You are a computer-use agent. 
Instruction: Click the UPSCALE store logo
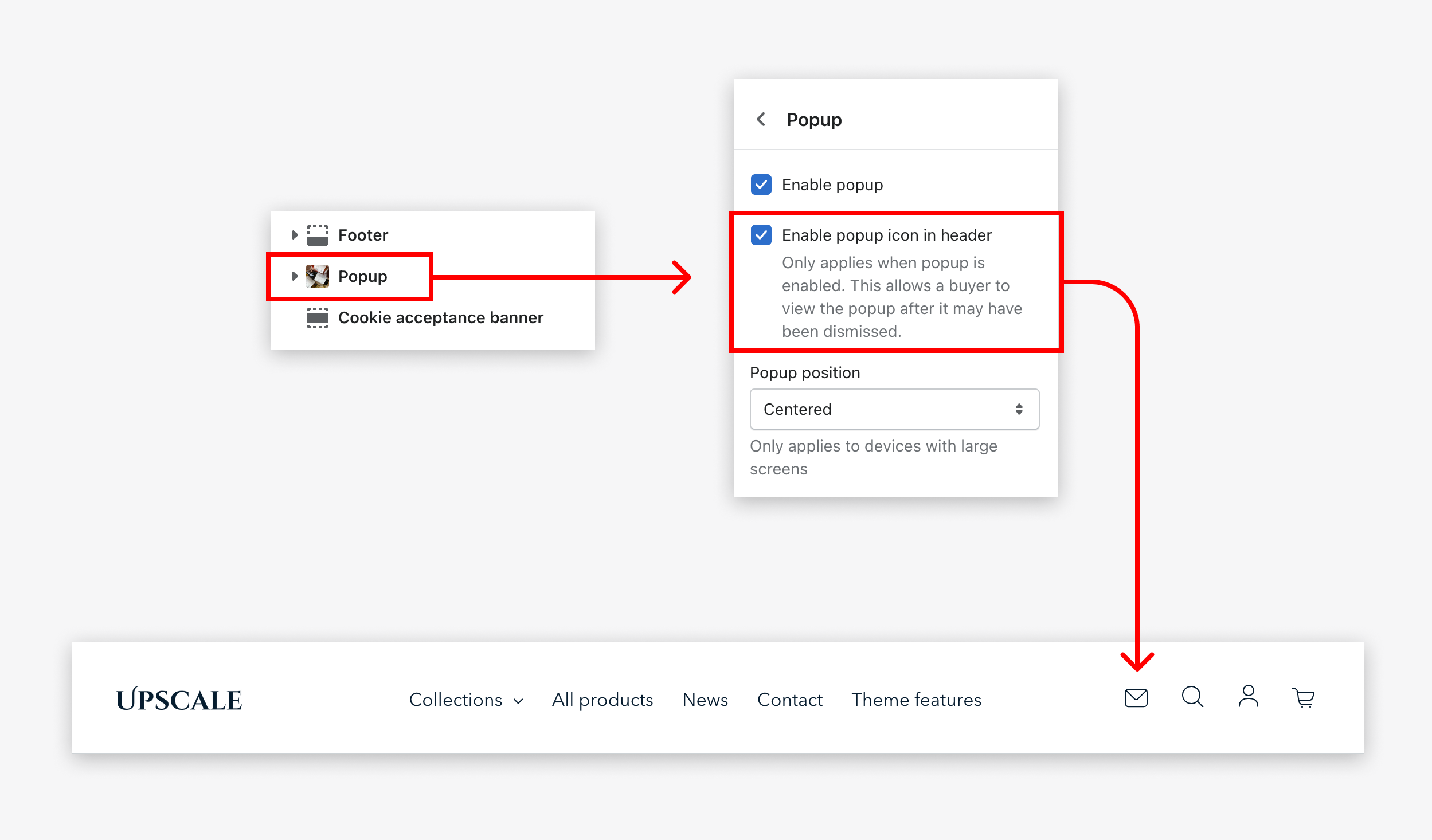(179, 699)
